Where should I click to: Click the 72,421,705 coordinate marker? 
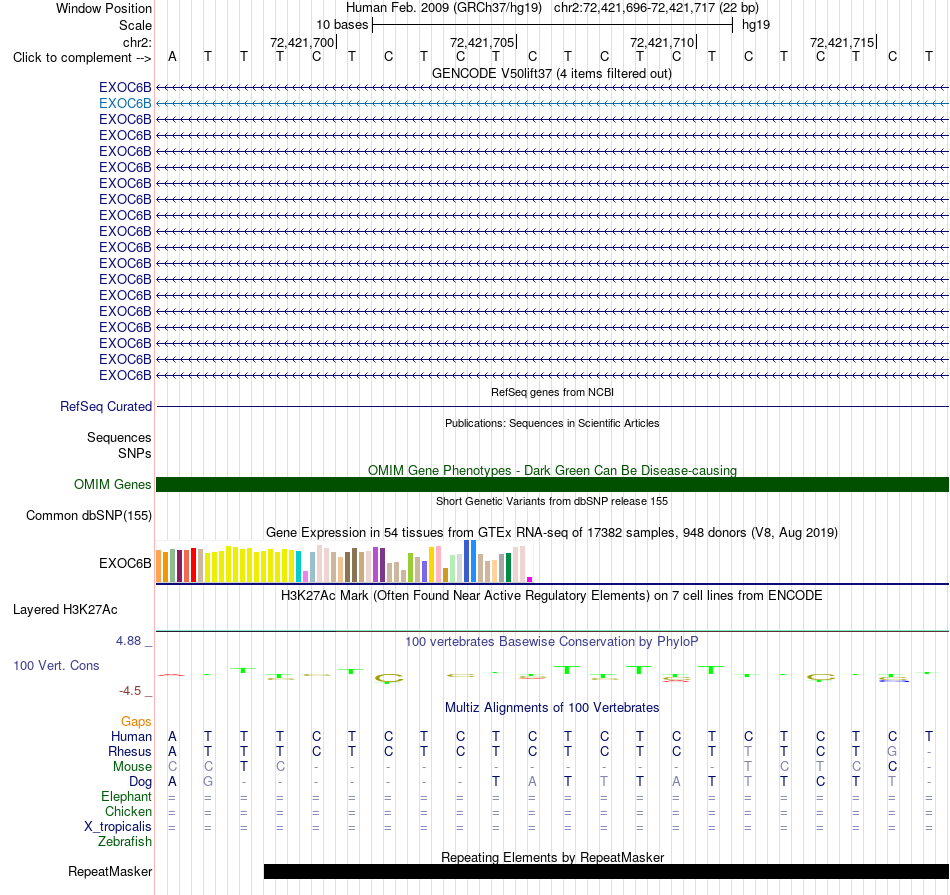coord(482,42)
